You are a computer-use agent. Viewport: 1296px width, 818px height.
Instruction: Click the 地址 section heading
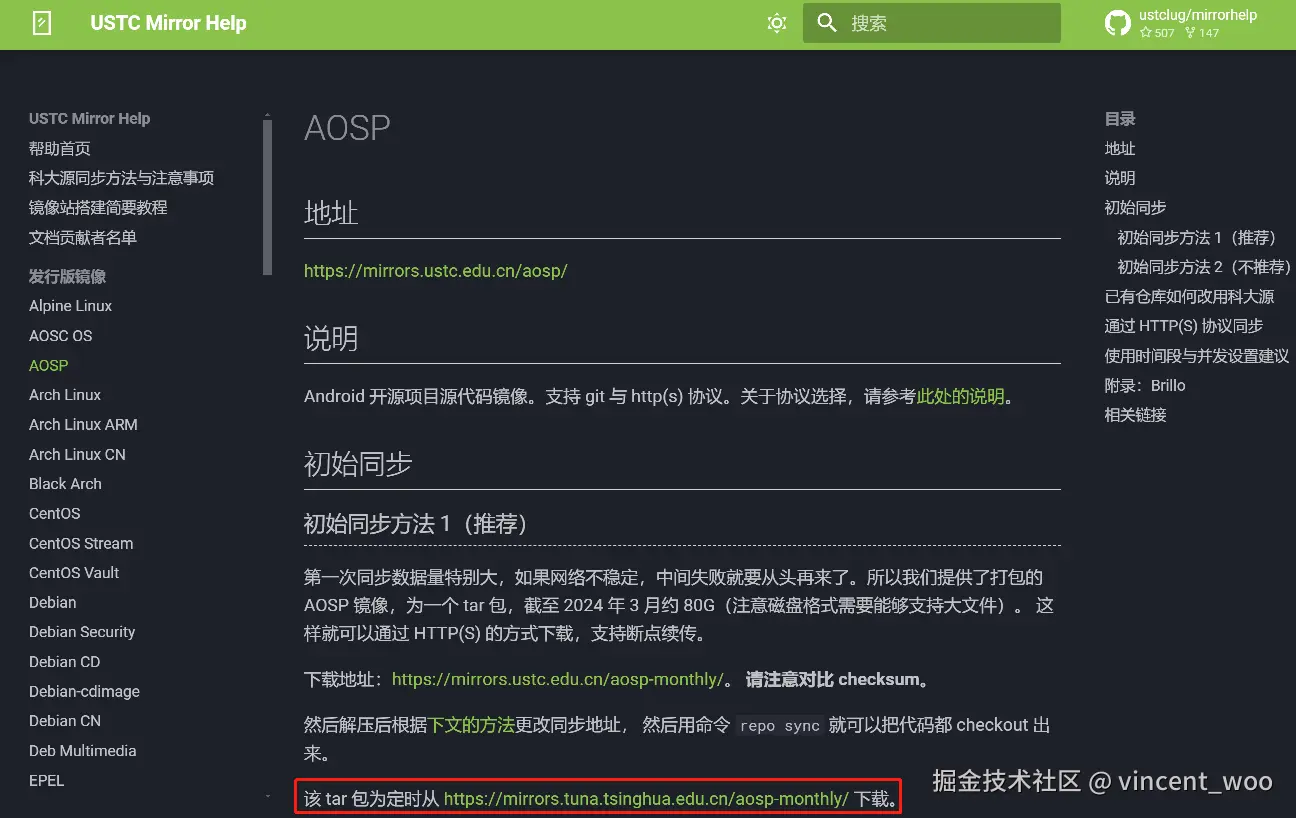331,213
